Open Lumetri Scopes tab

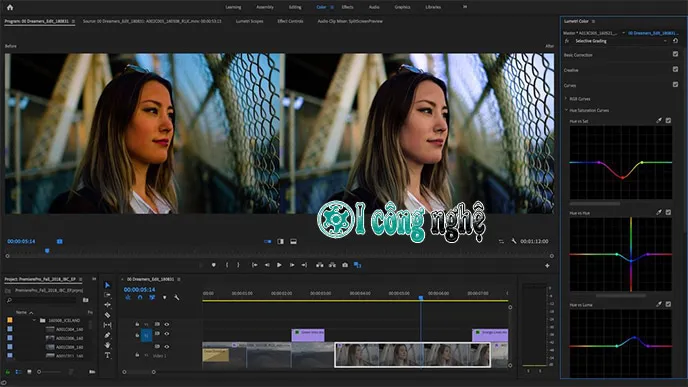click(249, 21)
